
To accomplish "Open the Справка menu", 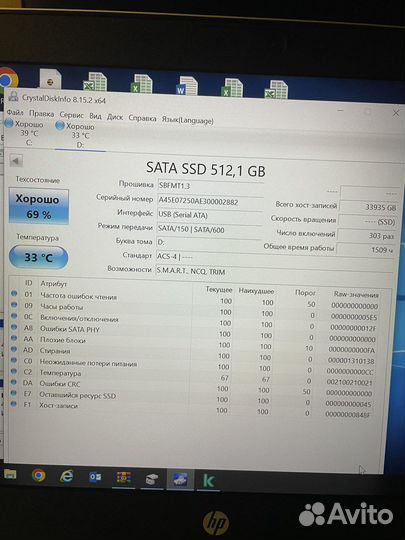I will (142, 118).
